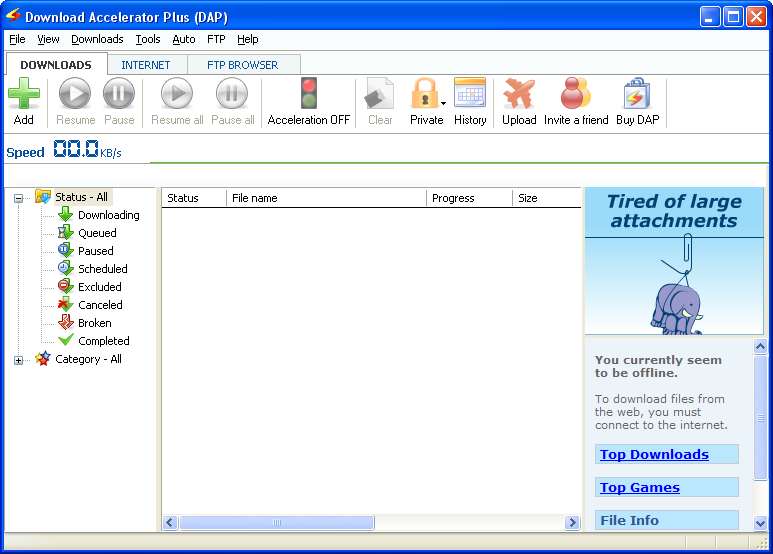This screenshot has height=554, width=773.
Task: Open the File menu
Action: (17, 39)
